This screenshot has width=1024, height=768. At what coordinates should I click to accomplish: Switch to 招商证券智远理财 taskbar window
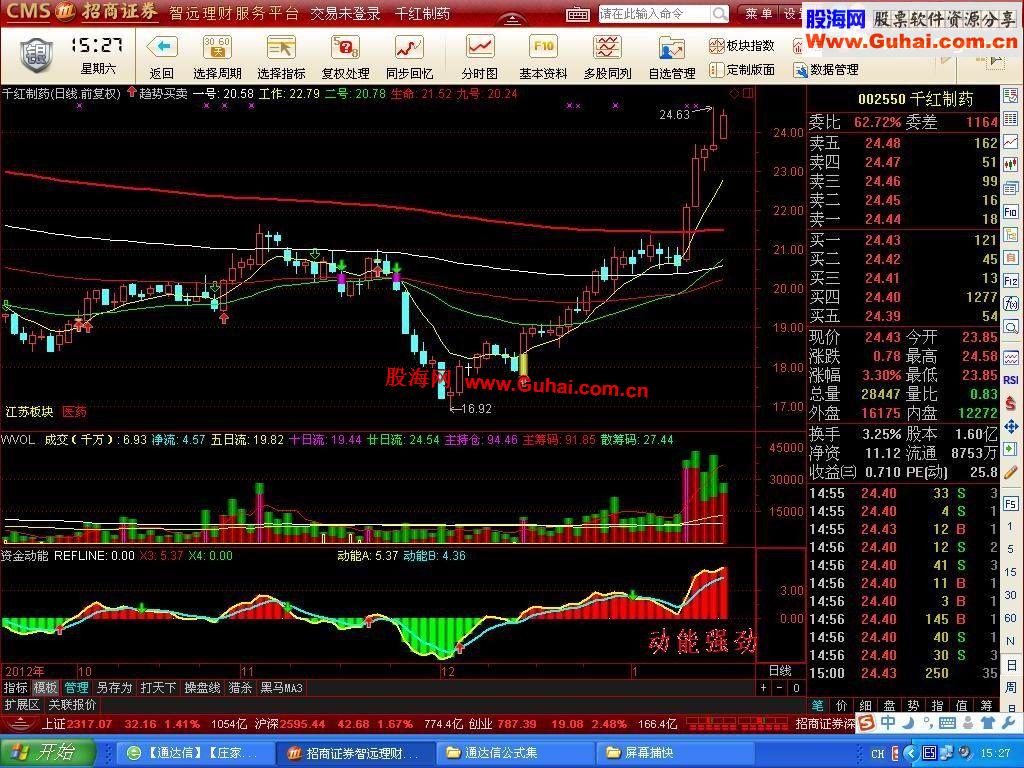pyautogui.click(x=354, y=753)
